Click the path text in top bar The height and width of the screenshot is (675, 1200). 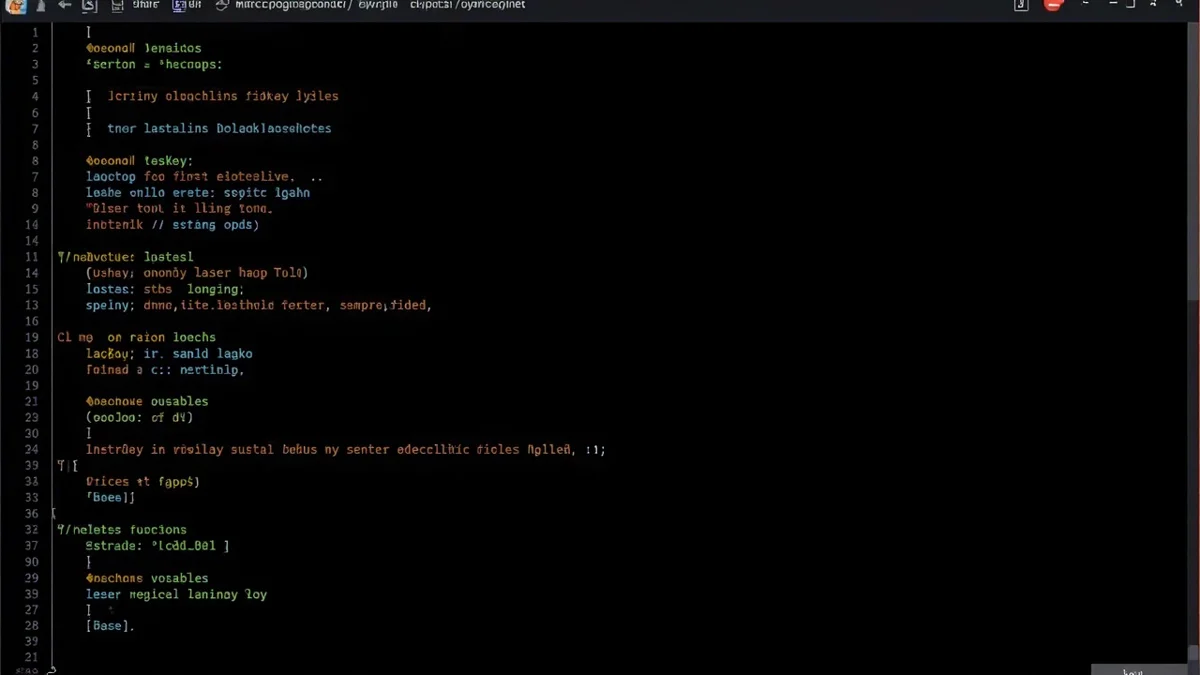380,5
